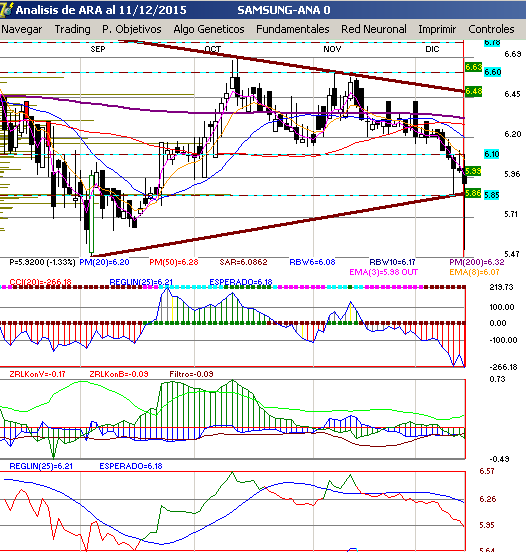Image resolution: width=526 pixels, height=552 pixels.
Task: Click the green 5.86 price tag
Action: 473,193
